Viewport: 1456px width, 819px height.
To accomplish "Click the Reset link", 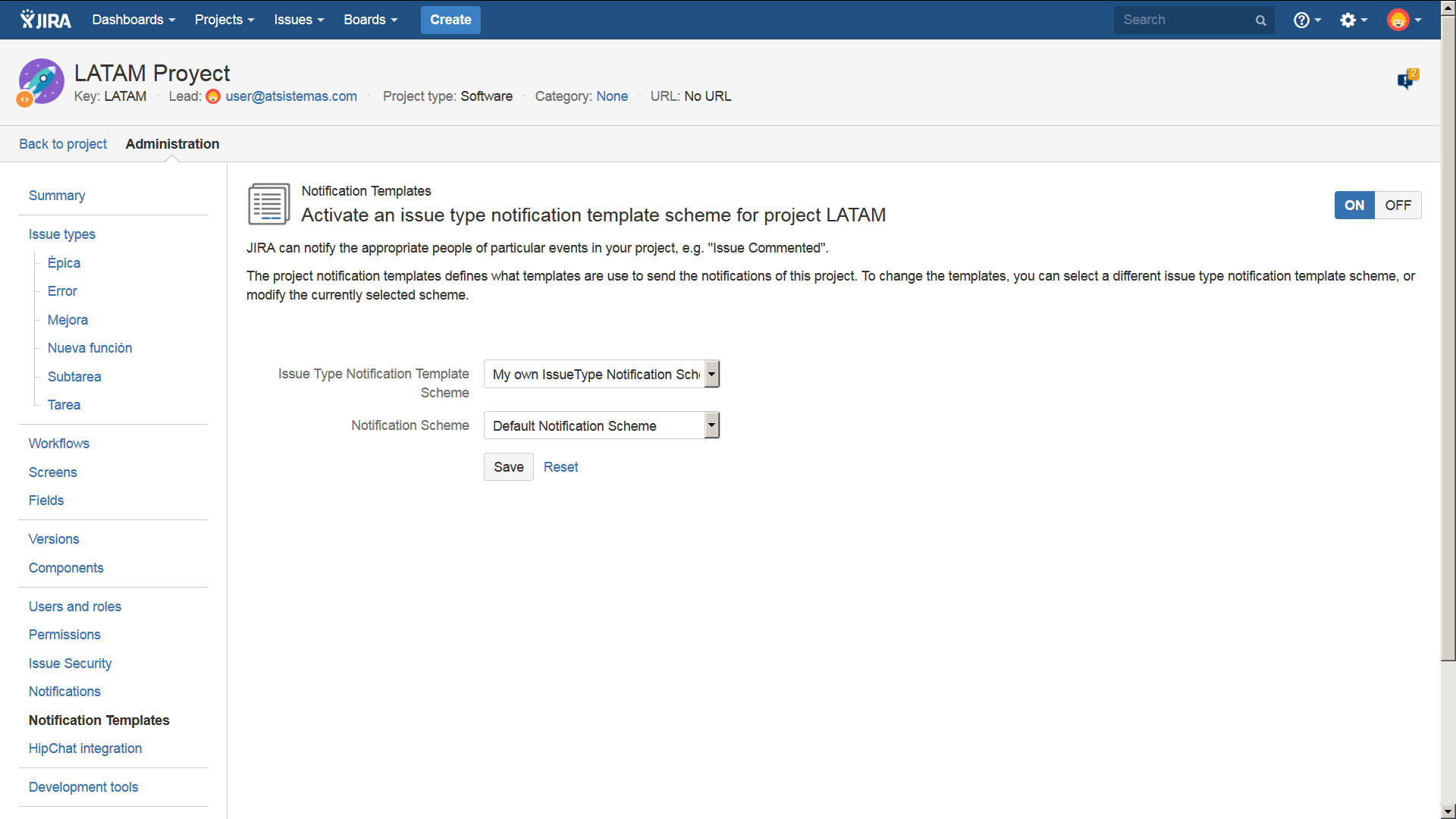I will (x=560, y=467).
